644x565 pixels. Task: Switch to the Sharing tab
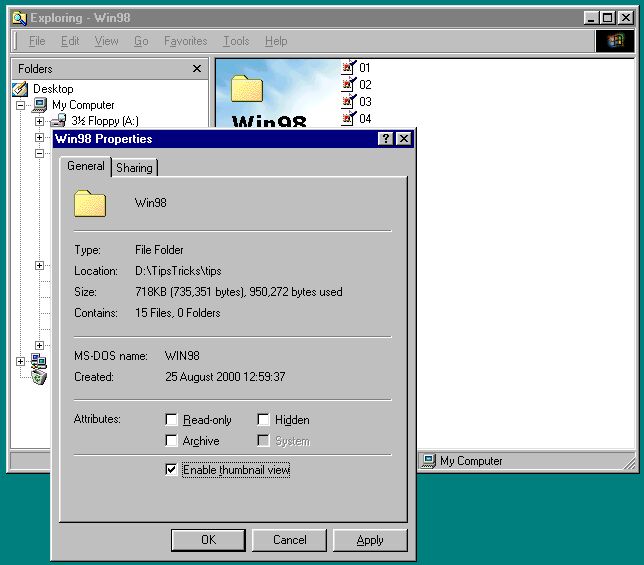pyautogui.click(x=134, y=168)
